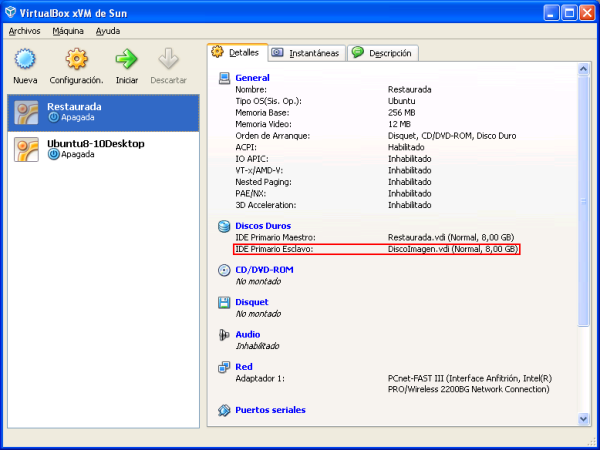This screenshot has width=600, height=450.
Task: Switch to the Instantáneas tab
Action: point(305,53)
